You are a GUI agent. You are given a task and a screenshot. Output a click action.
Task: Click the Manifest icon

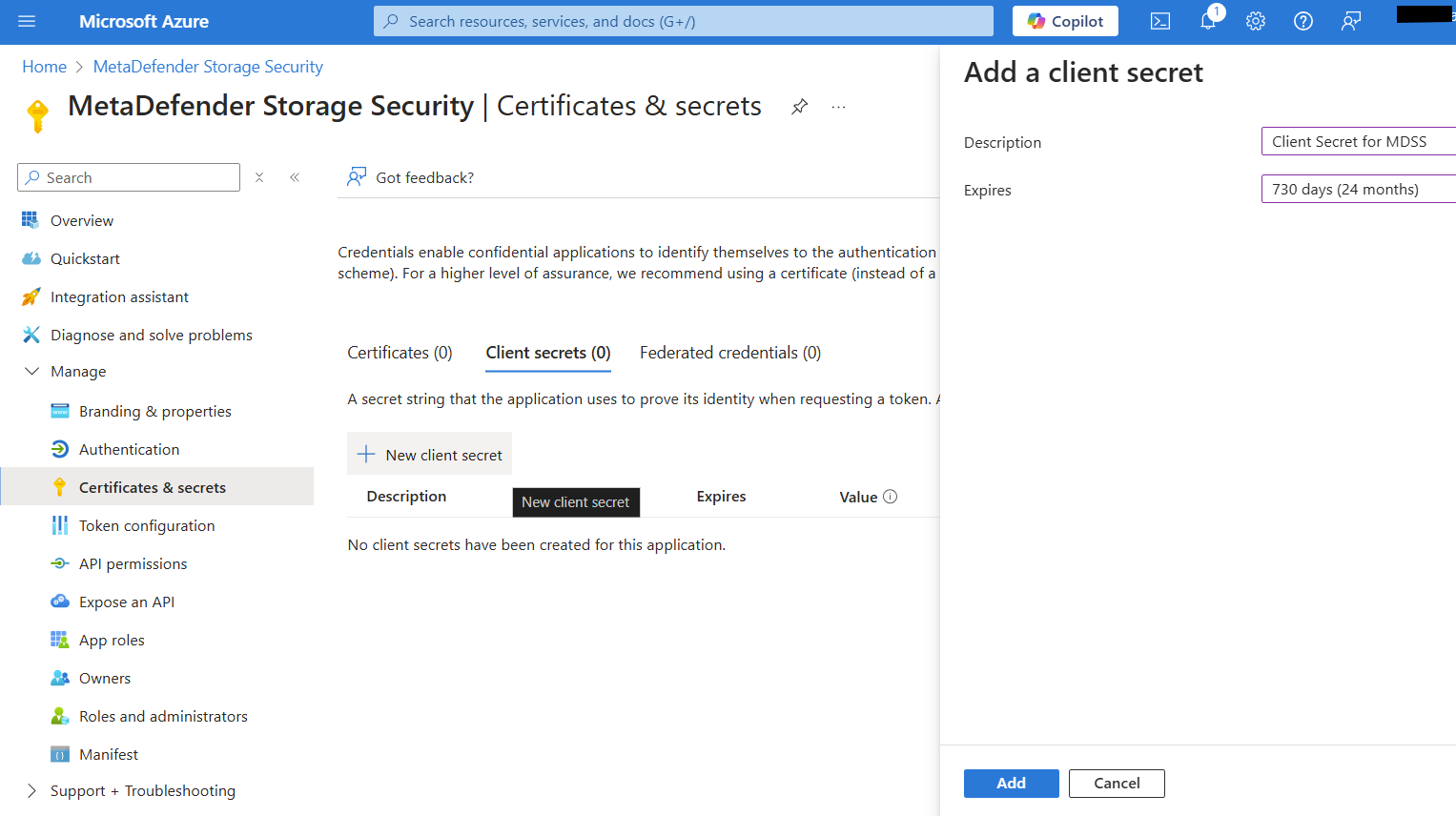pyautogui.click(x=59, y=754)
